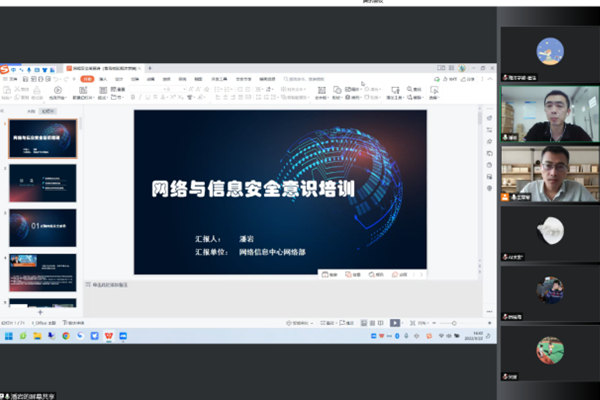
Task: Start slideshow from status bar play button
Action: coord(395,323)
